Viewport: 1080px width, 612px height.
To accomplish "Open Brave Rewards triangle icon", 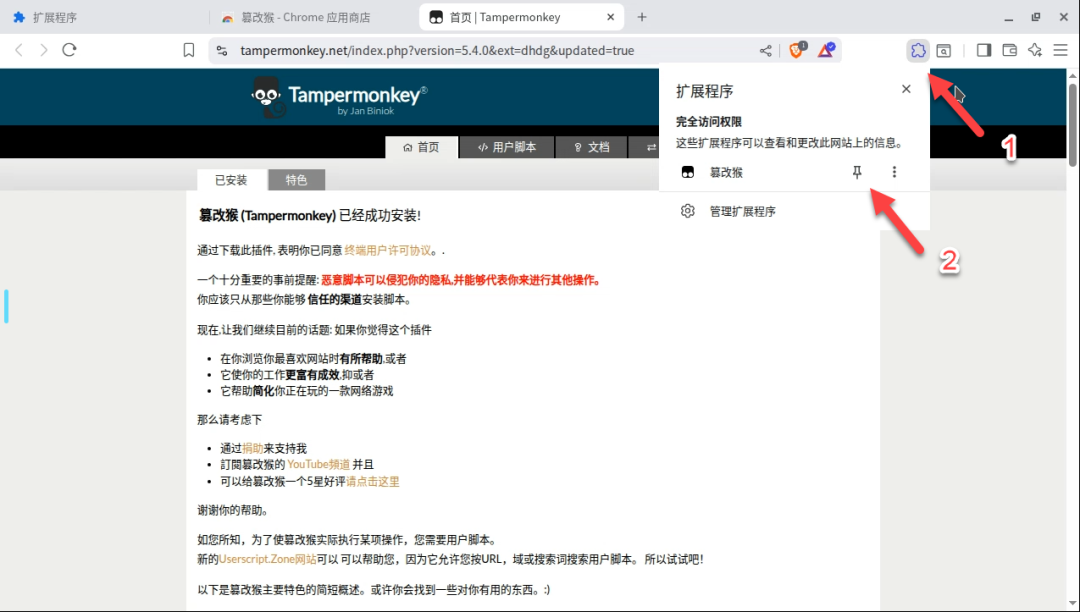I will click(x=826, y=50).
